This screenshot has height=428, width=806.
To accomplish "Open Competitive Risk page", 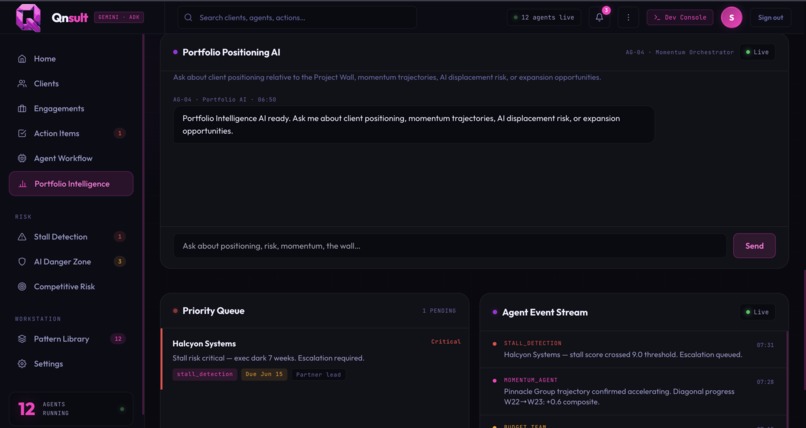I will coord(71,287).
